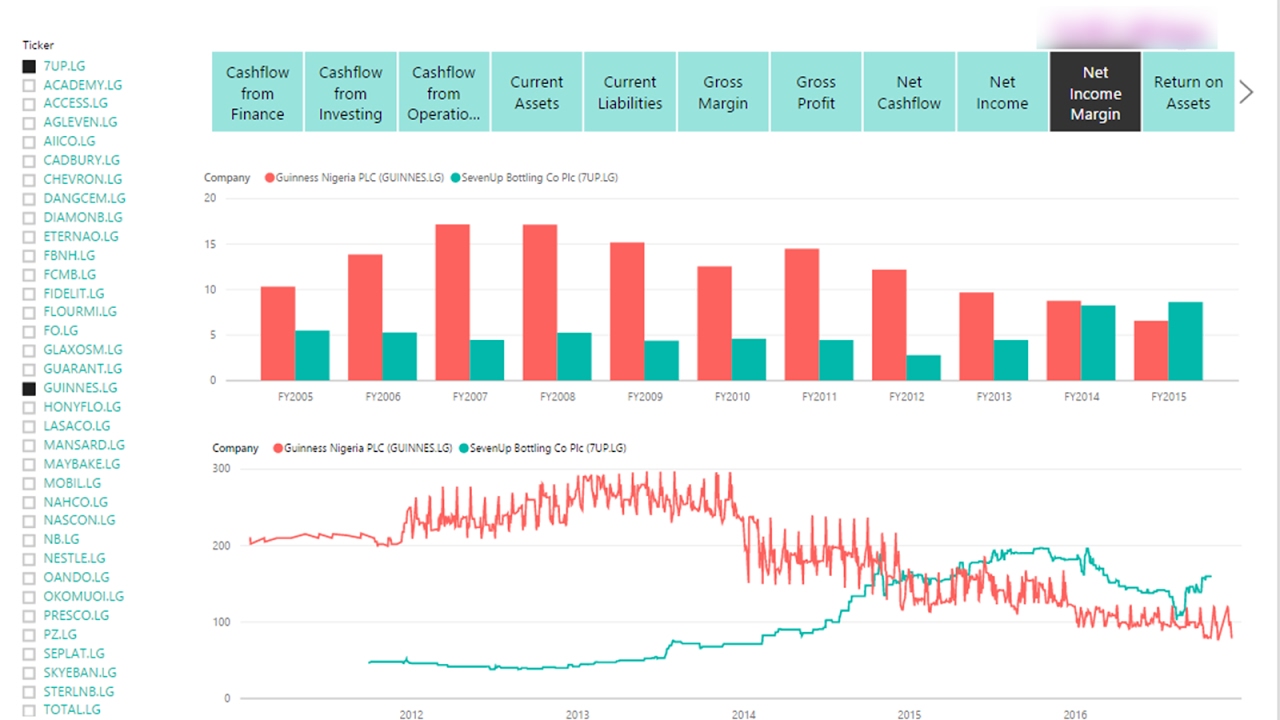This screenshot has width=1280, height=720.
Task: Choose the Current Liabilities tile
Action: coord(630,92)
